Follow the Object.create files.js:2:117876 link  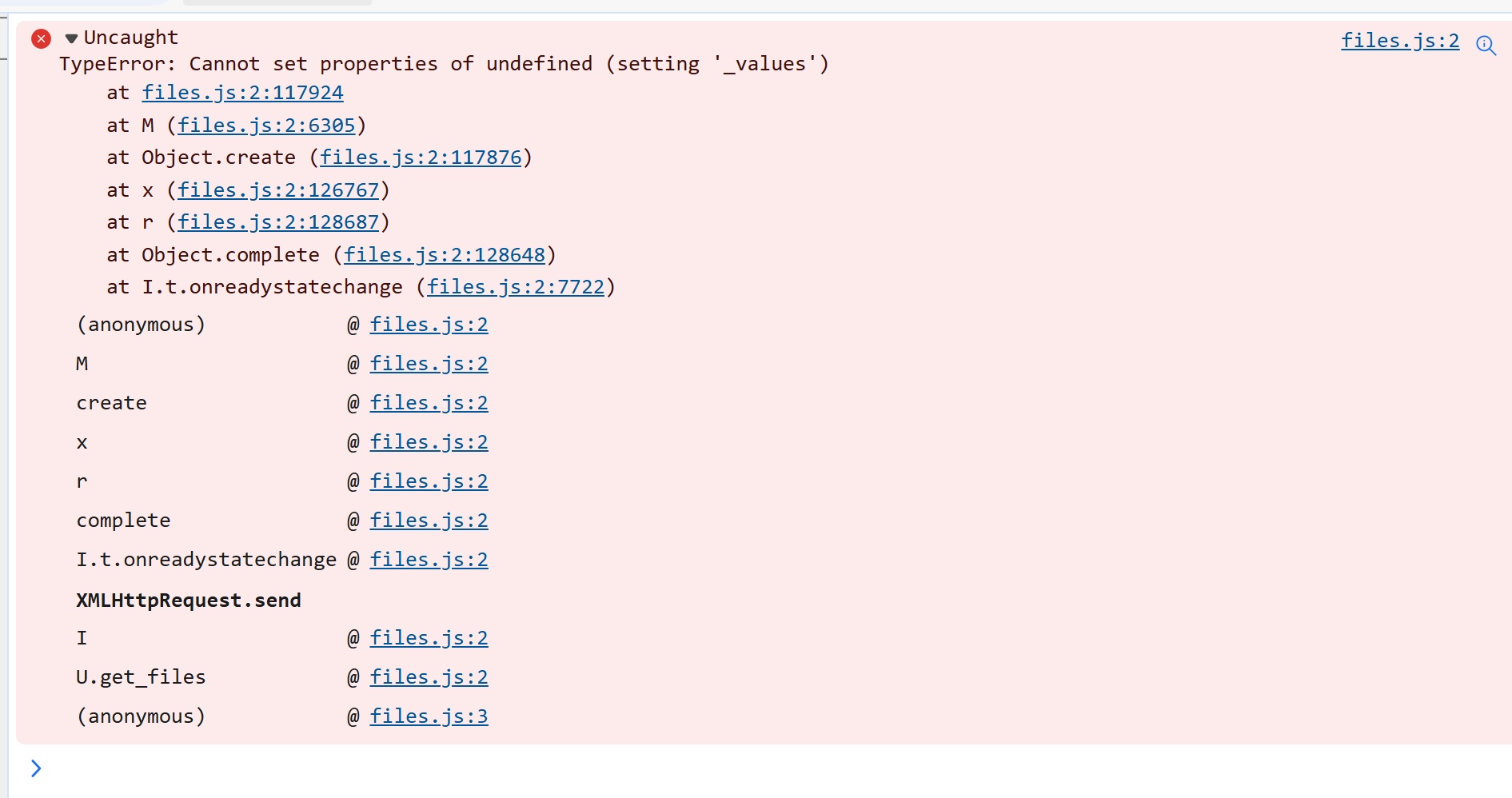(420, 158)
